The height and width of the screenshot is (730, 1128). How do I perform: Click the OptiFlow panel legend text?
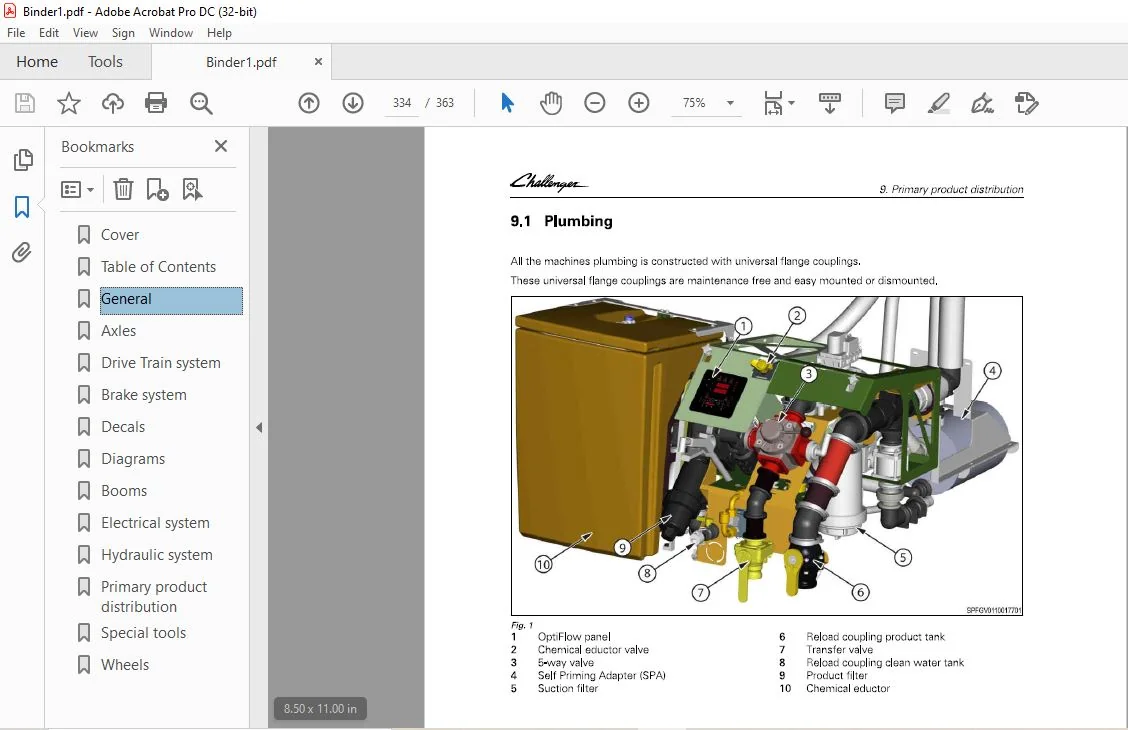coord(574,637)
